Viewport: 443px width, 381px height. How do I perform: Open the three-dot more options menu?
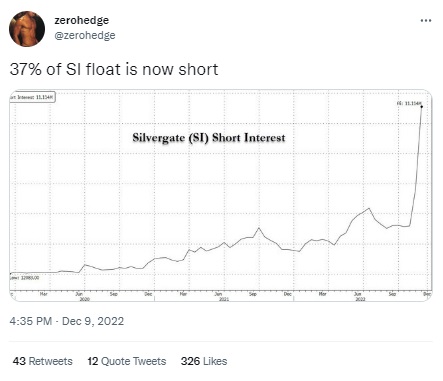point(426,21)
